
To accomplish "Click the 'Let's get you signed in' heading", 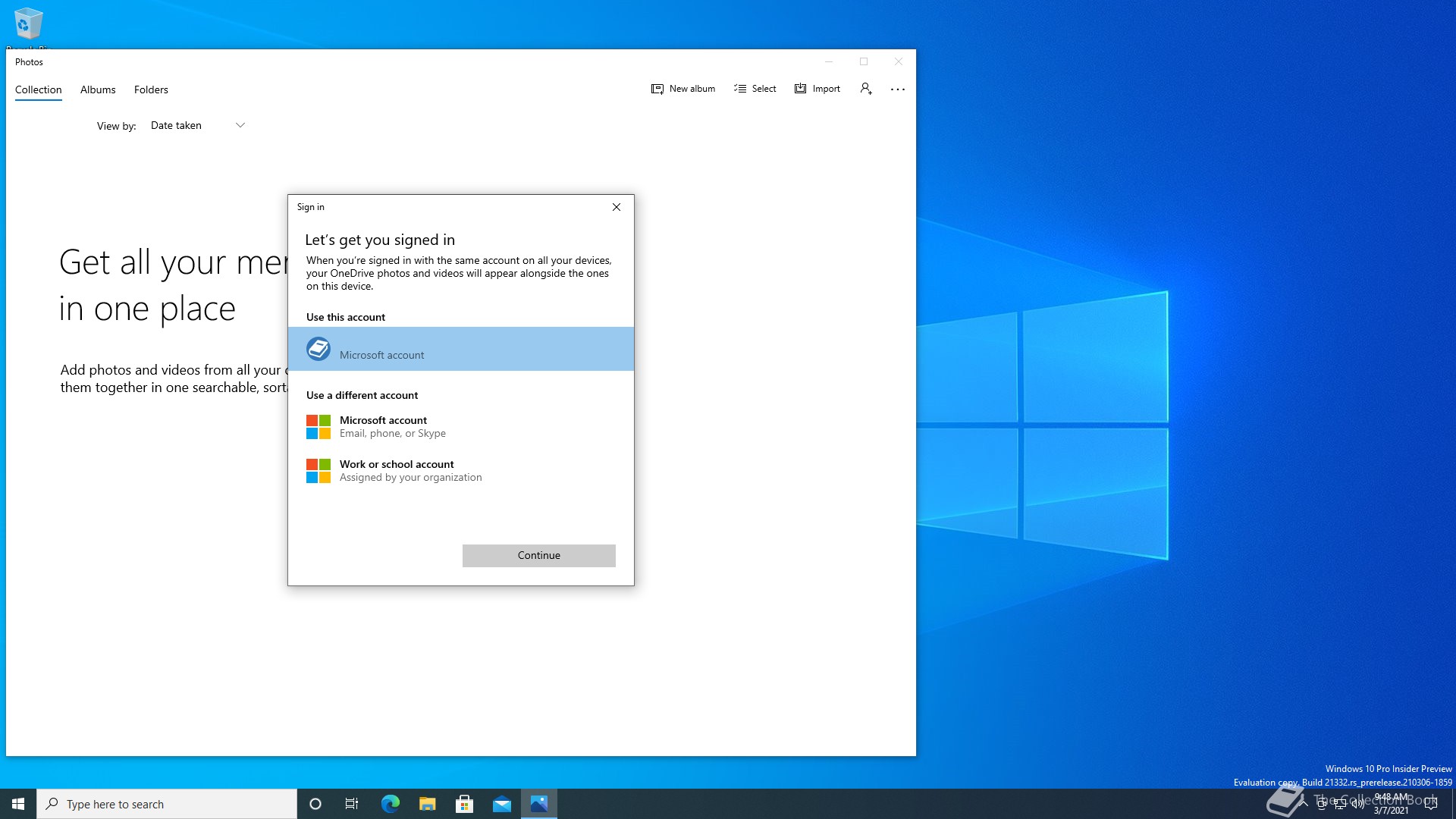I will point(380,240).
